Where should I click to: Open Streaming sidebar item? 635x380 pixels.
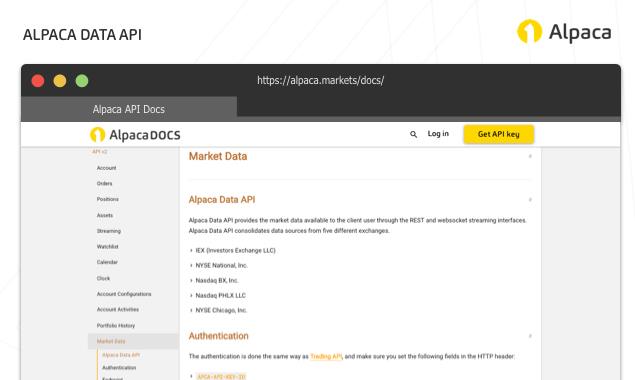click(109, 231)
